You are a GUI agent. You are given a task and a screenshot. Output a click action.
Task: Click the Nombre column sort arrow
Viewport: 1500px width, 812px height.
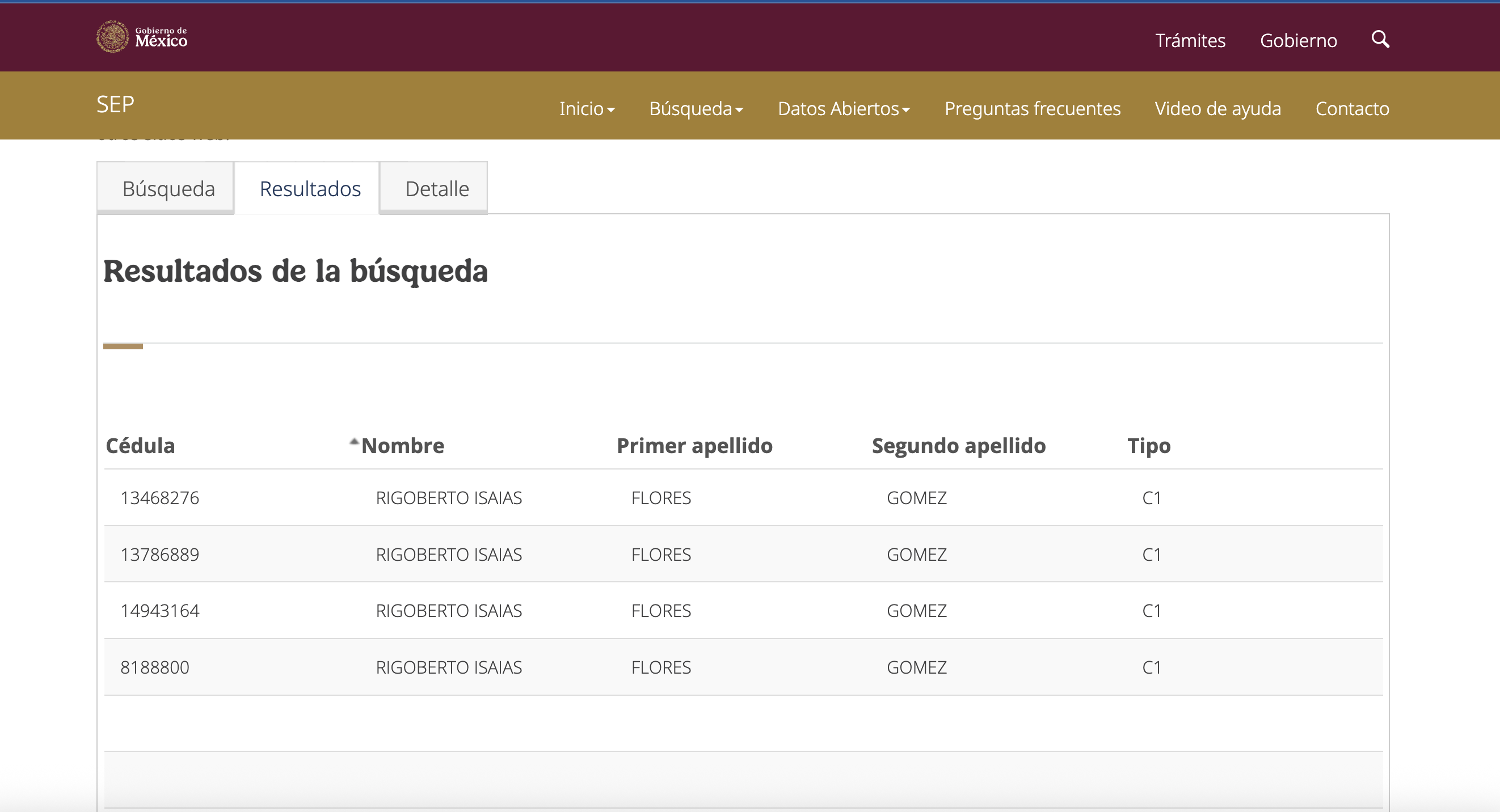click(354, 442)
